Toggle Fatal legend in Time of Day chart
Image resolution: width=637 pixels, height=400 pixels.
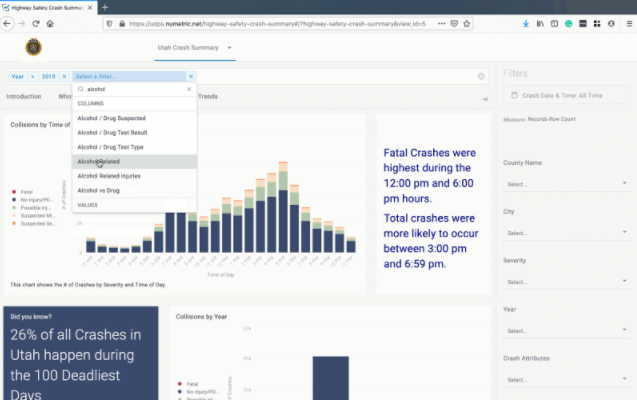click(x=22, y=192)
